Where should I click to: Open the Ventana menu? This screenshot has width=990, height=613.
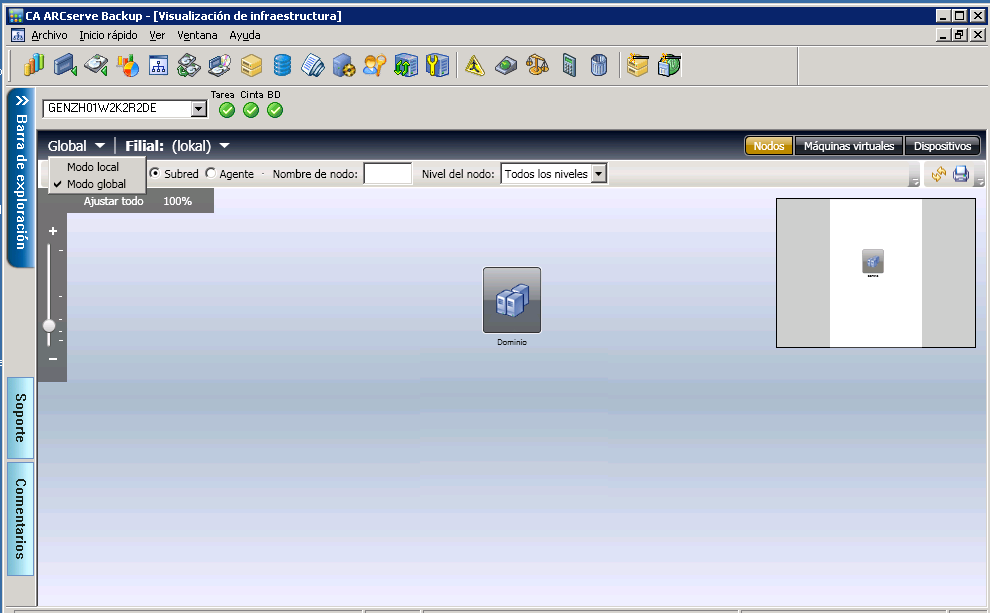click(197, 35)
